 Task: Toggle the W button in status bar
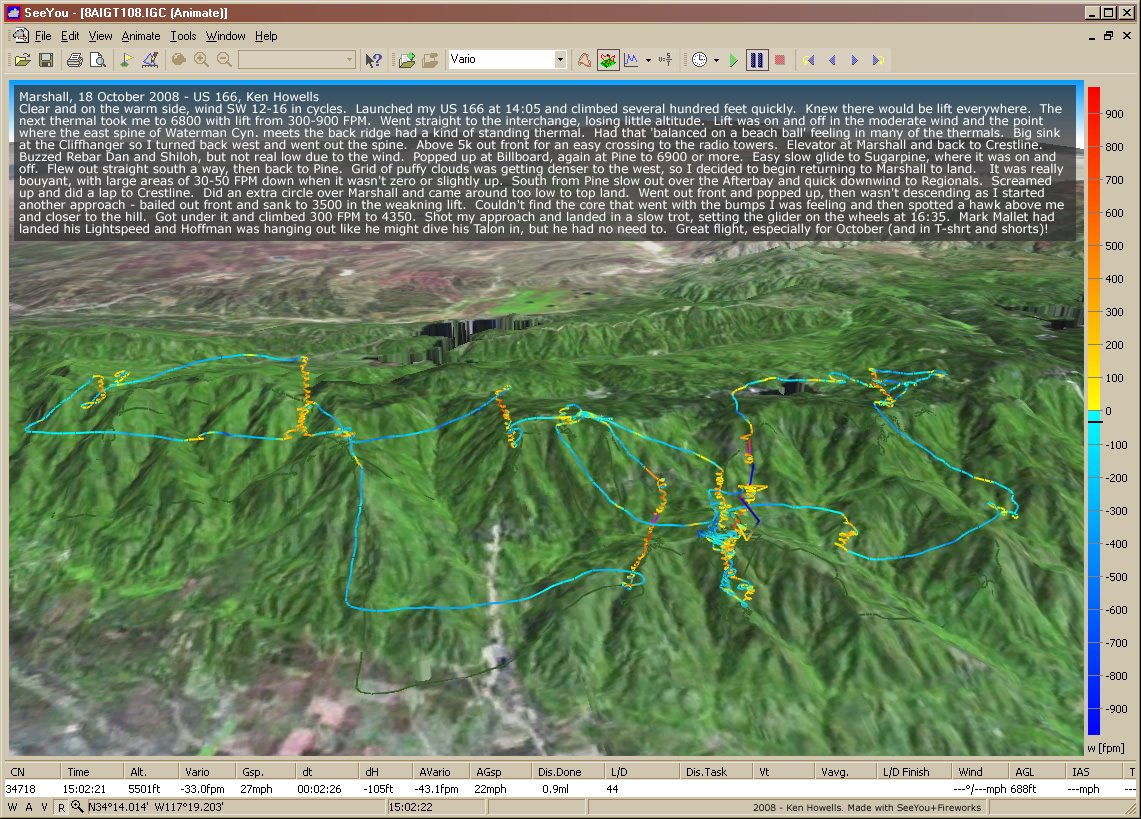pyautogui.click(x=12, y=807)
